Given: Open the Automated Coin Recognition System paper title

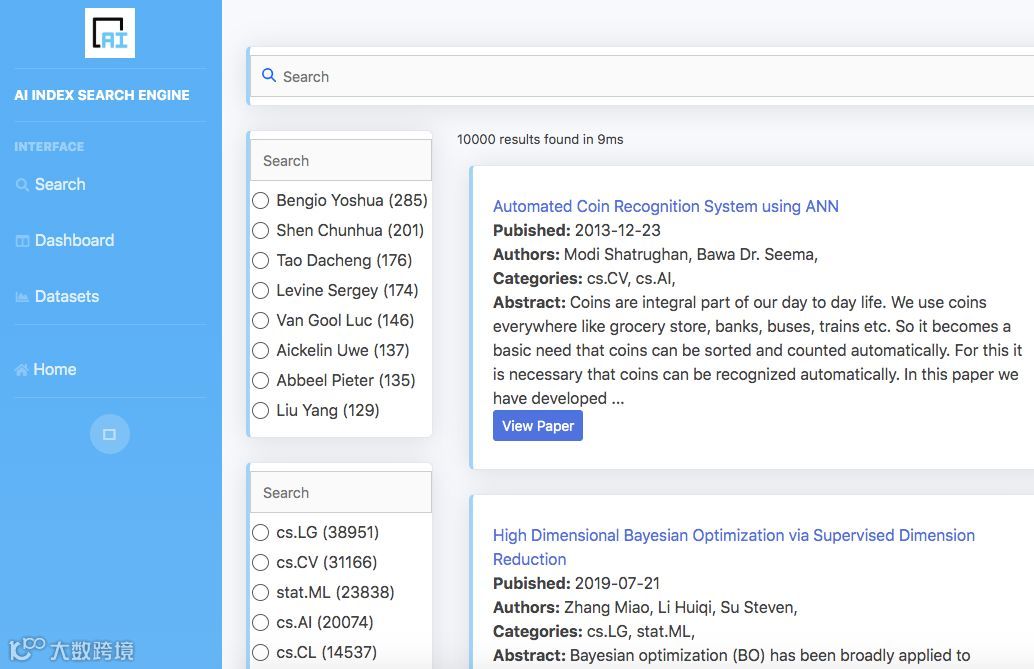Looking at the screenshot, I should coord(665,207).
